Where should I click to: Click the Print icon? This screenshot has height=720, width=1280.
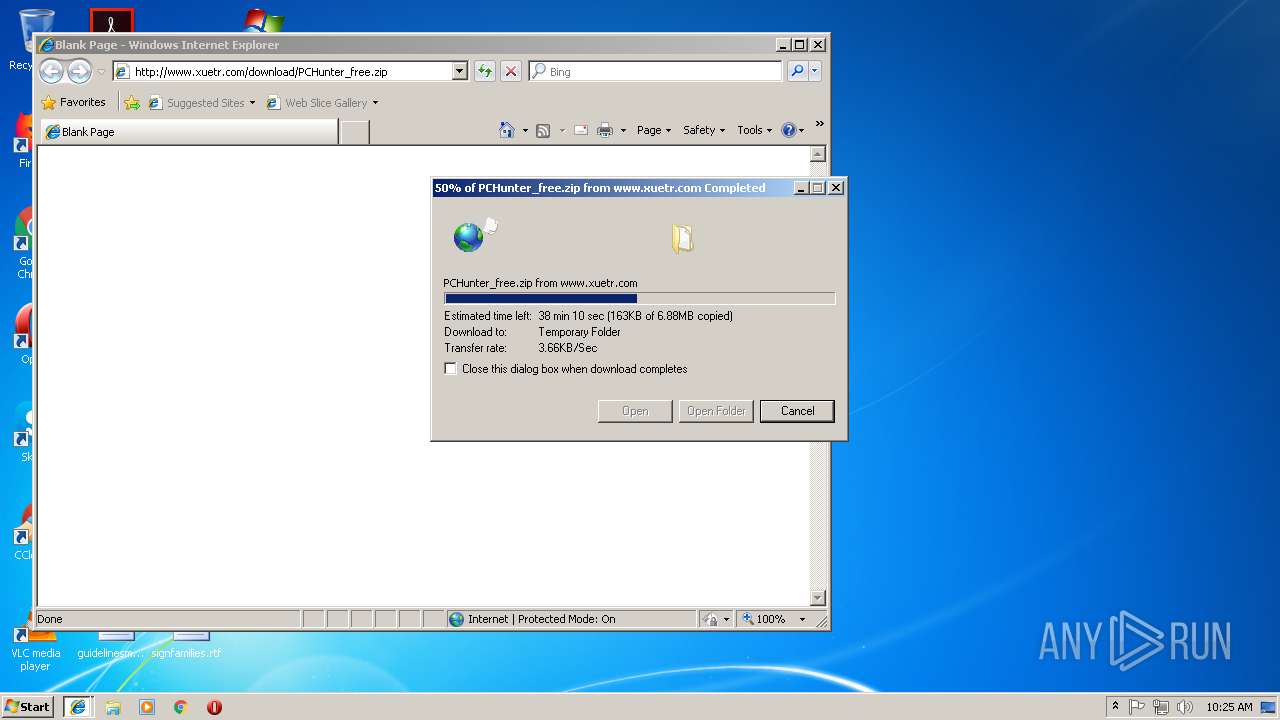(605, 130)
